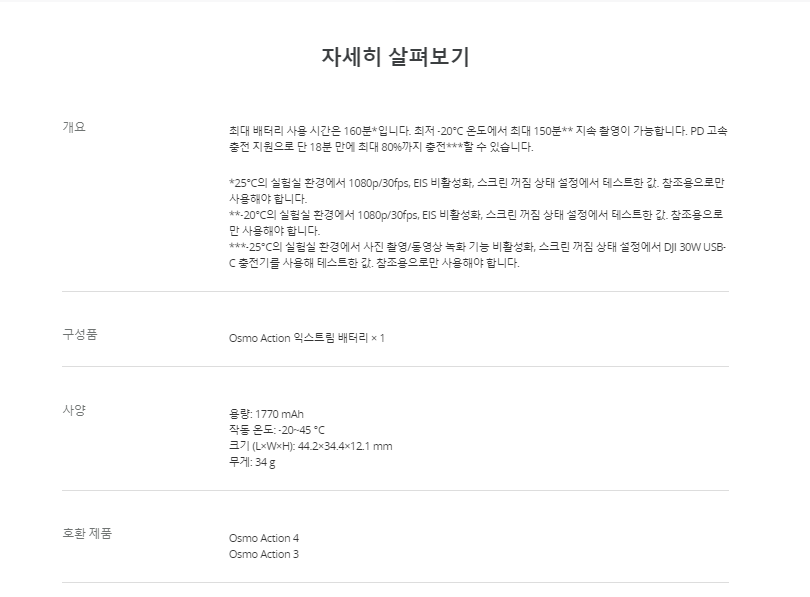Click the divider line above "호환 제품" section
The width and height of the screenshot is (810, 597).
pyautogui.click(x=395, y=491)
